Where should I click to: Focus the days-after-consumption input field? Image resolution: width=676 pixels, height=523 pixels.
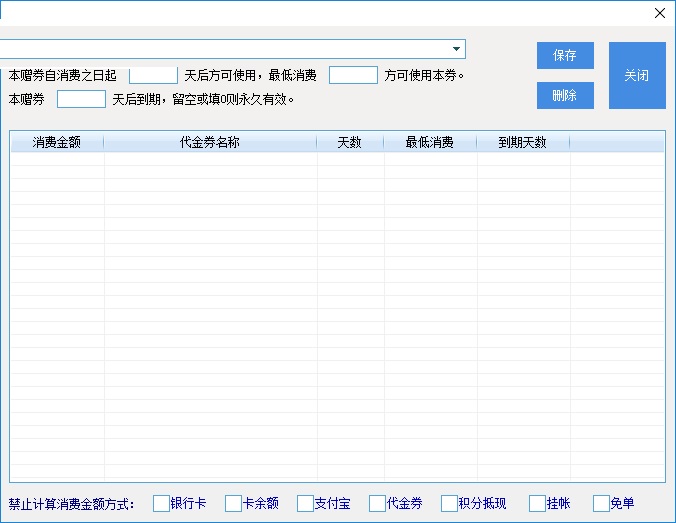(x=153, y=75)
